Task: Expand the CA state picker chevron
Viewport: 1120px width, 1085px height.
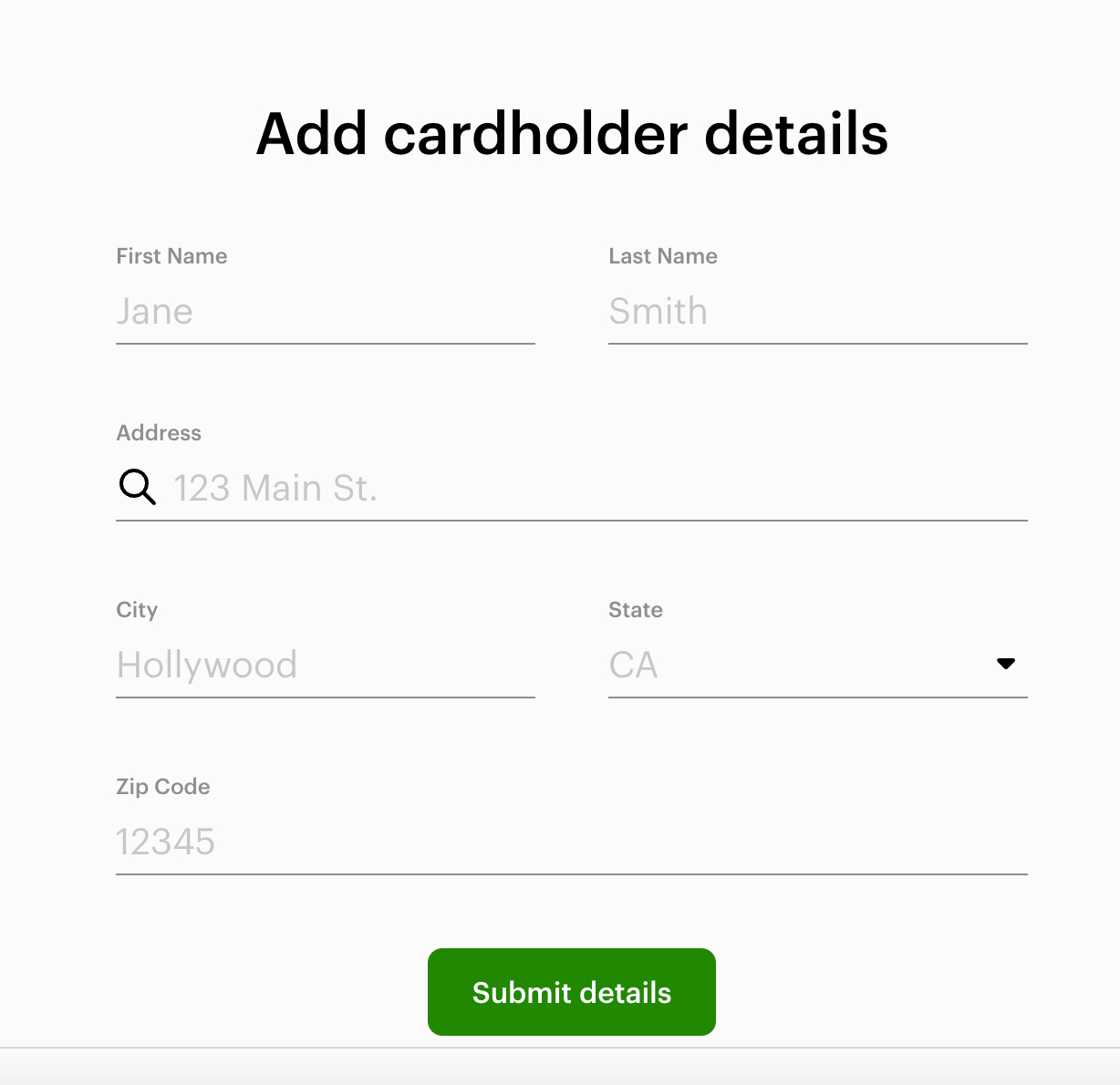Action: [x=1006, y=664]
